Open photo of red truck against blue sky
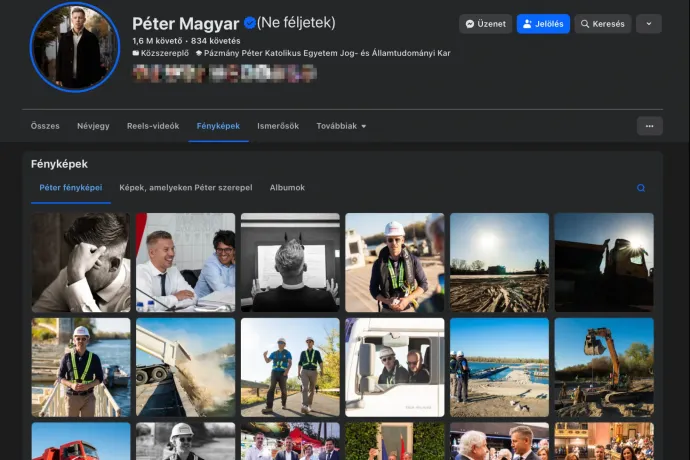 coord(81,442)
